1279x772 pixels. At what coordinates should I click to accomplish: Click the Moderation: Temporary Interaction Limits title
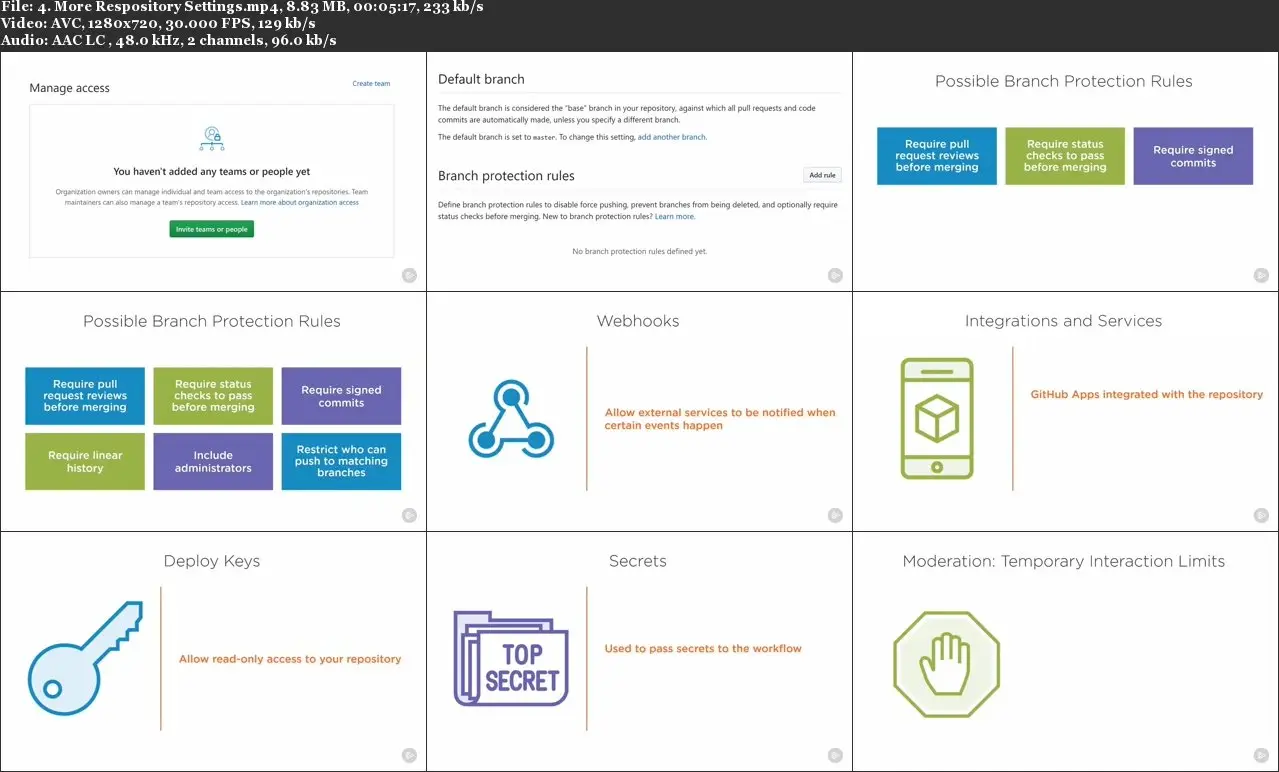[x=1064, y=561]
